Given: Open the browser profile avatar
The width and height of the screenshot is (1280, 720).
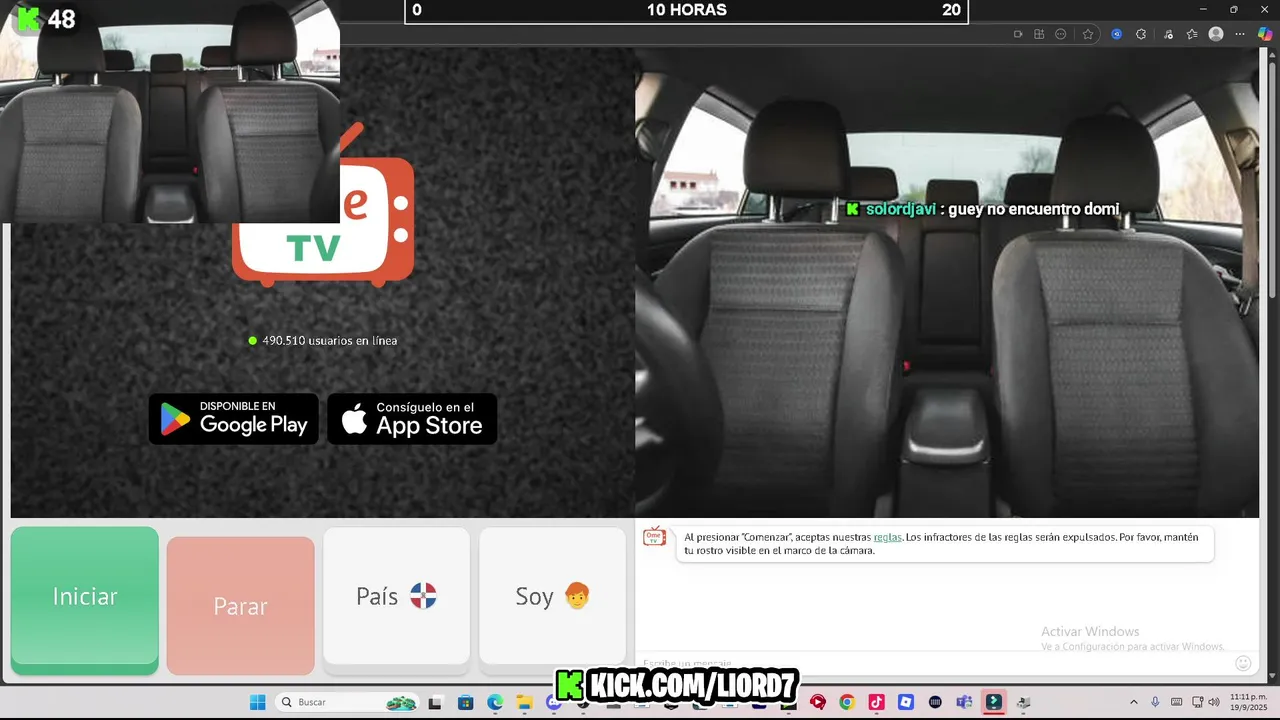Looking at the screenshot, I should [1216, 34].
